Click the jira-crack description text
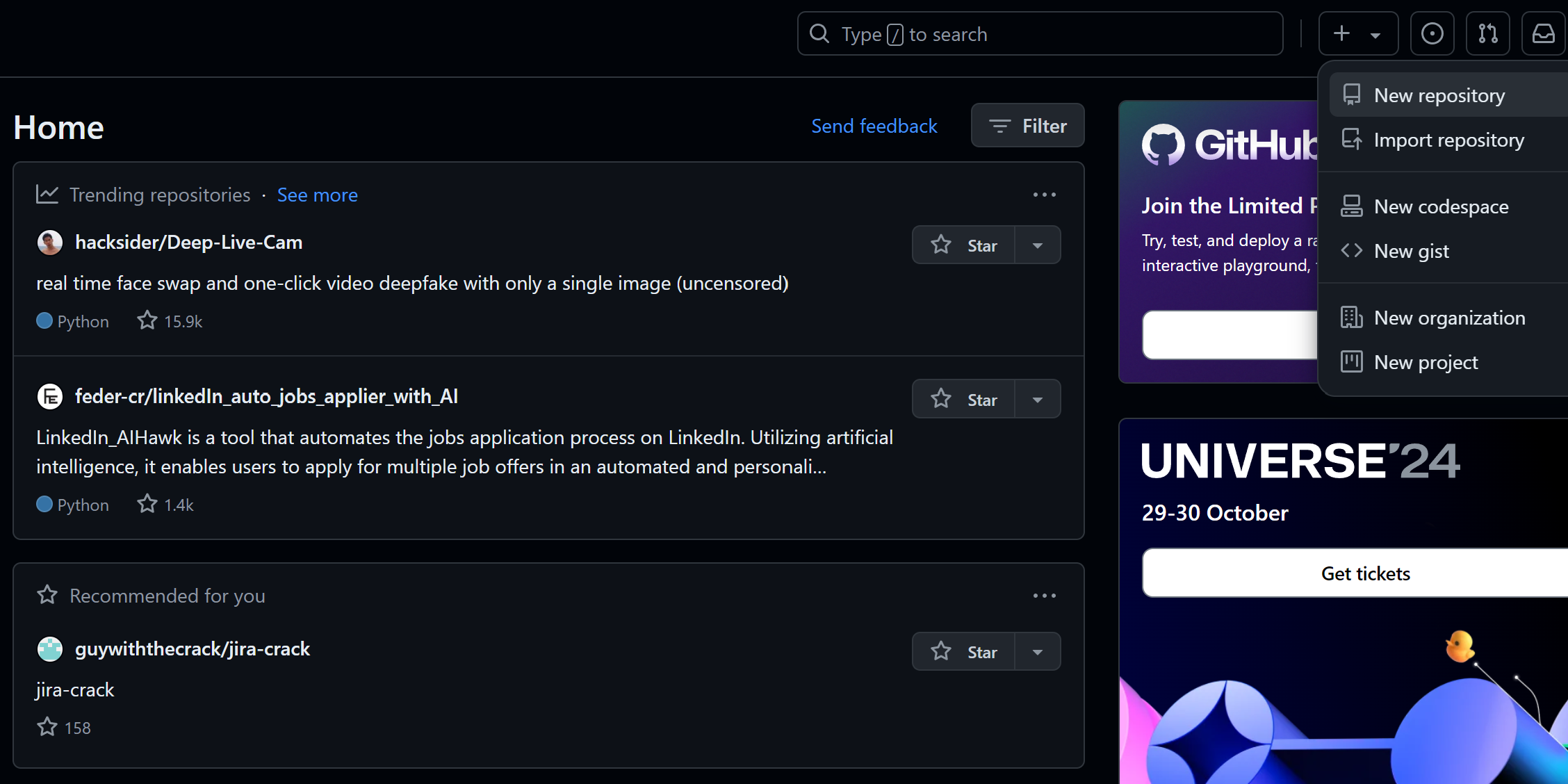Image resolution: width=1568 pixels, height=784 pixels. click(x=75, y=689)
